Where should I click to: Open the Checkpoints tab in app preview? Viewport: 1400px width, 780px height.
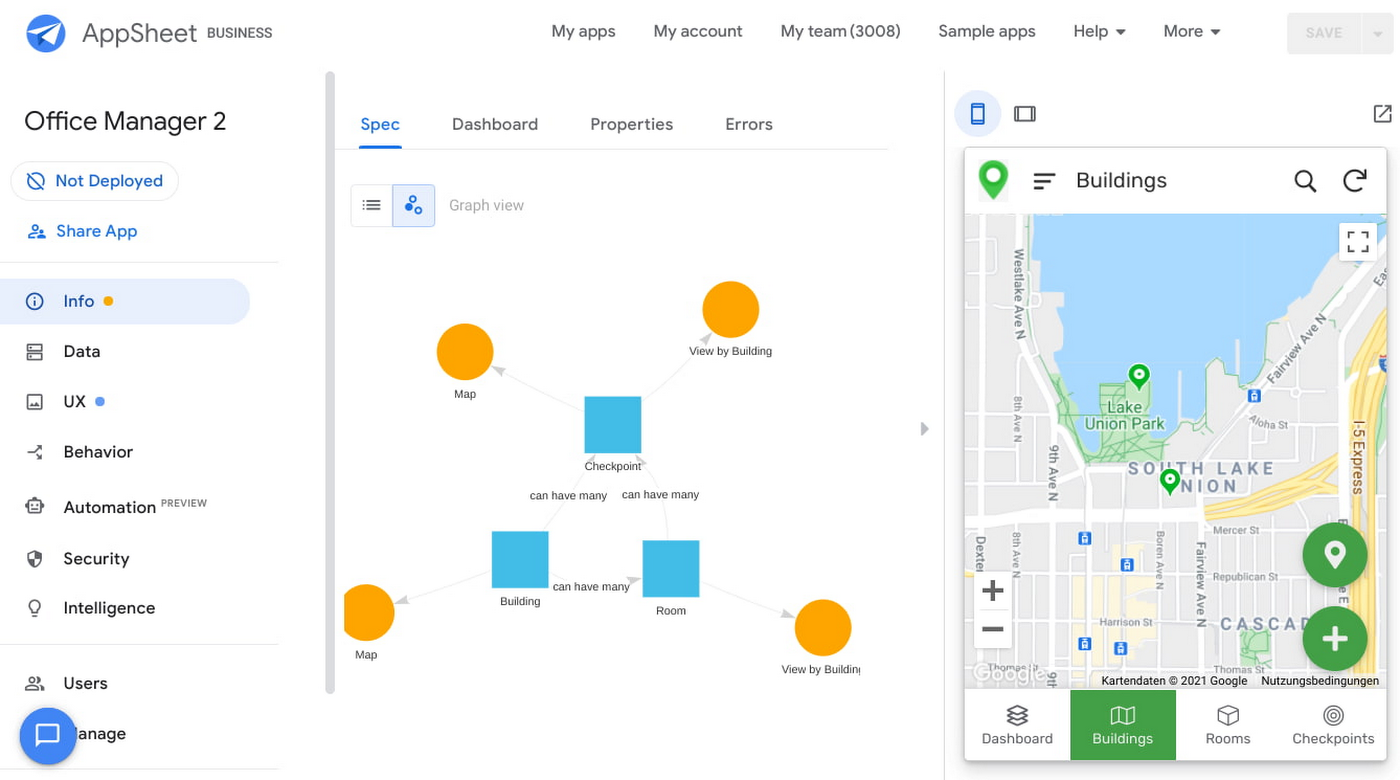tap(1333, 725)
